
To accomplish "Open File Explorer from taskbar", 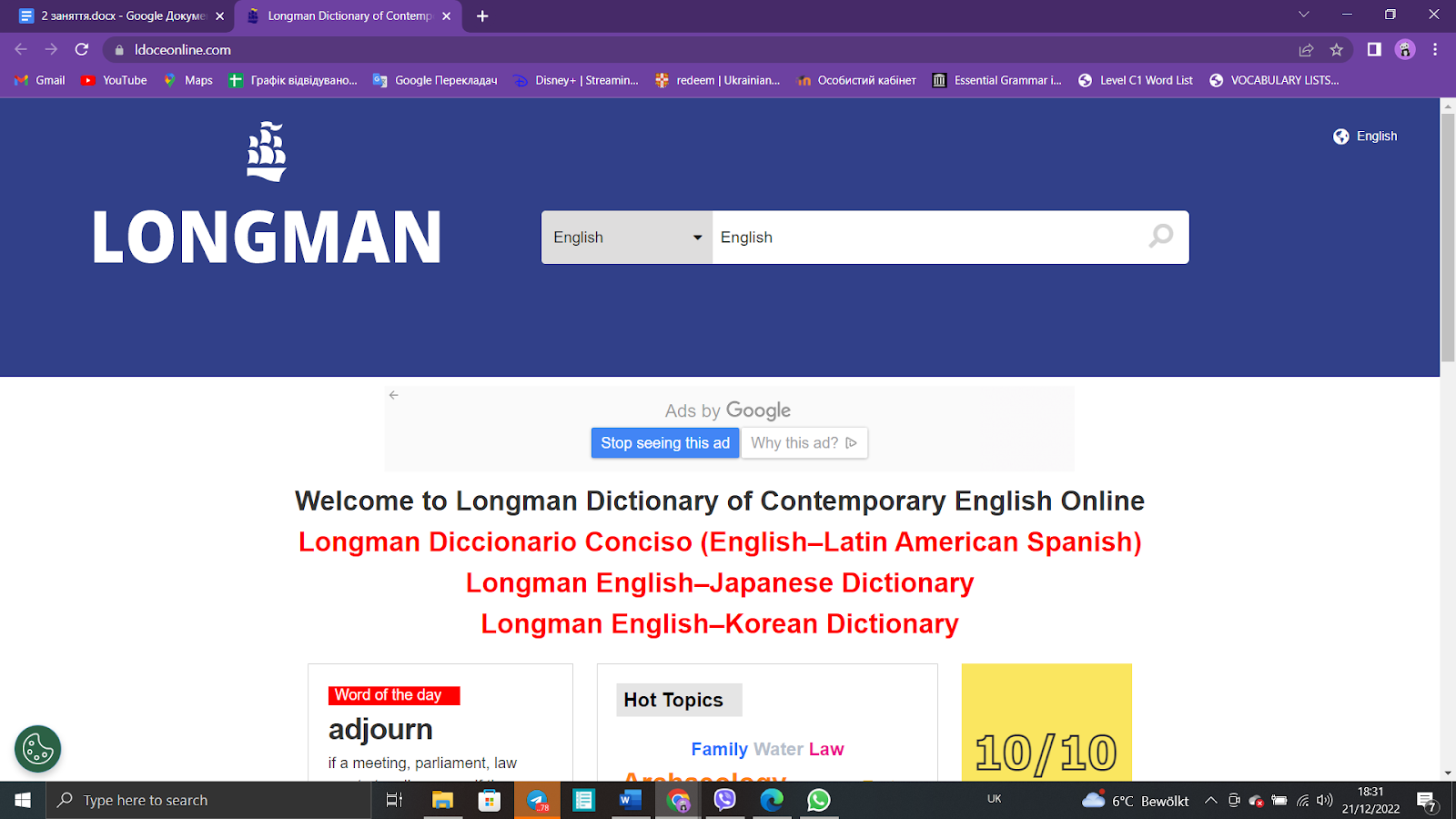I will coord(442,800).
